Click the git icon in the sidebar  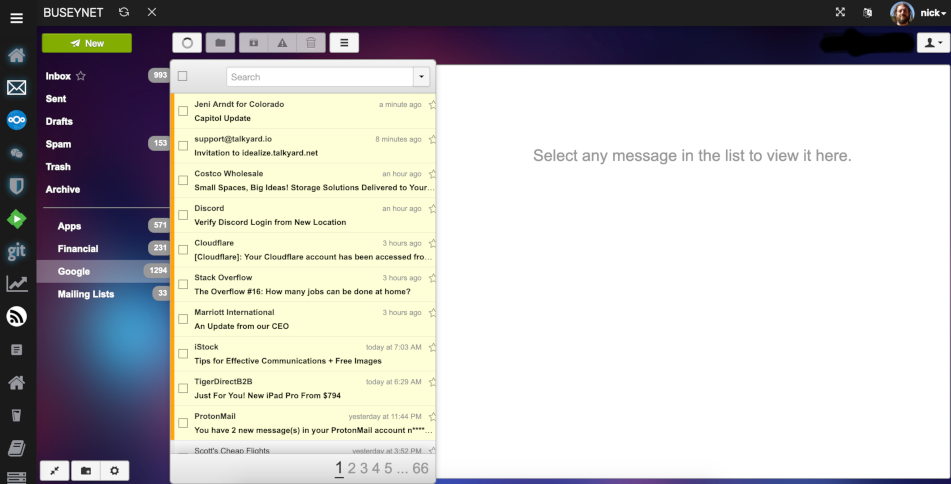16,251
